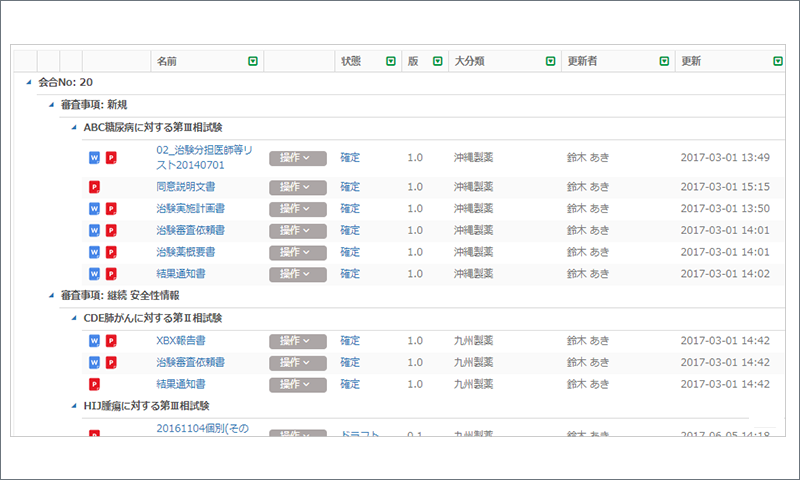The height and width of the screenshot is (480, 800).
Task: Open the 同意説明文書 document link
Action: pyautogui.click(x=186, y=187)
